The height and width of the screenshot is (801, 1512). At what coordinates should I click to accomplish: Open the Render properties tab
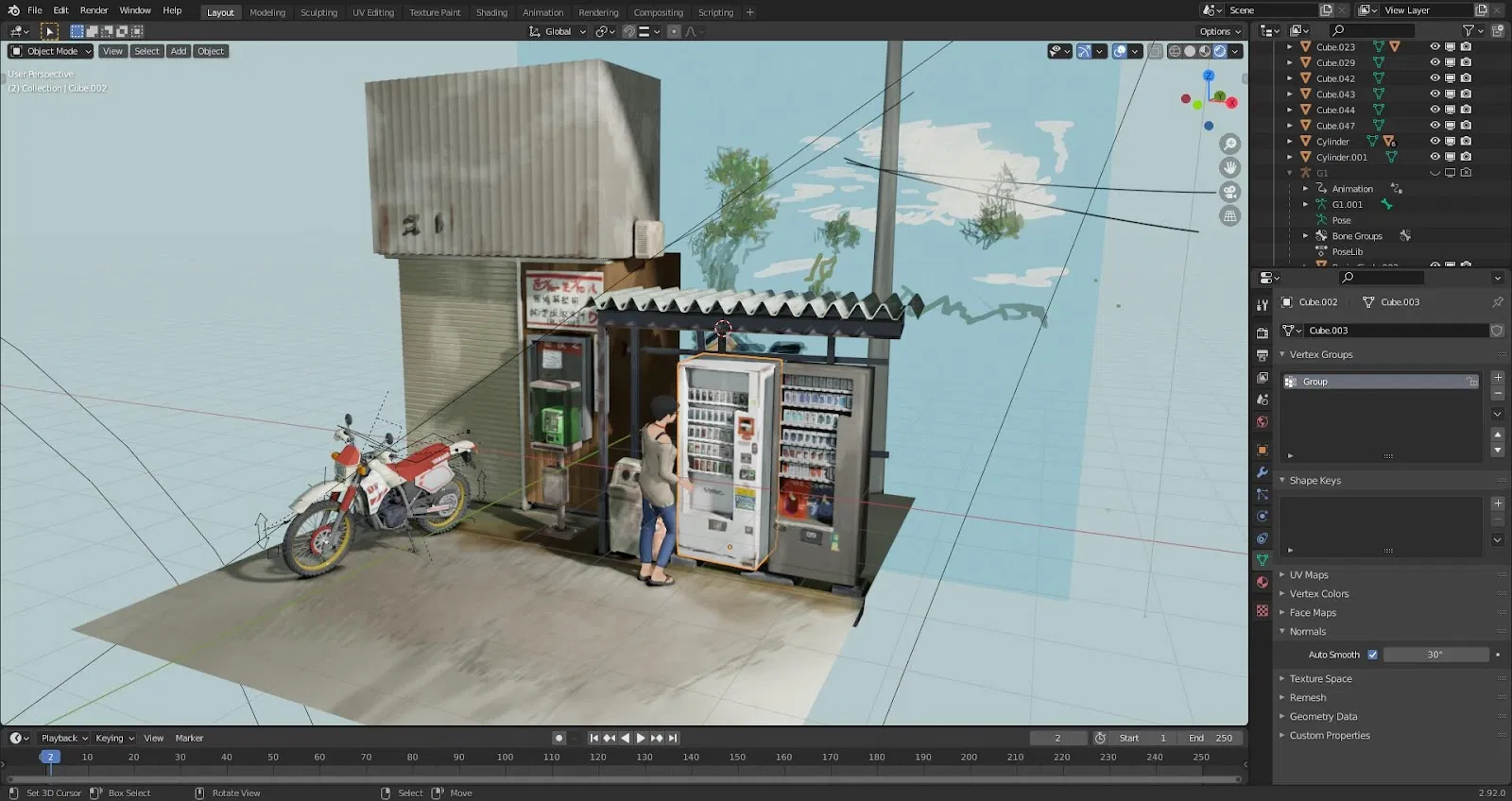pos(1263,332)
